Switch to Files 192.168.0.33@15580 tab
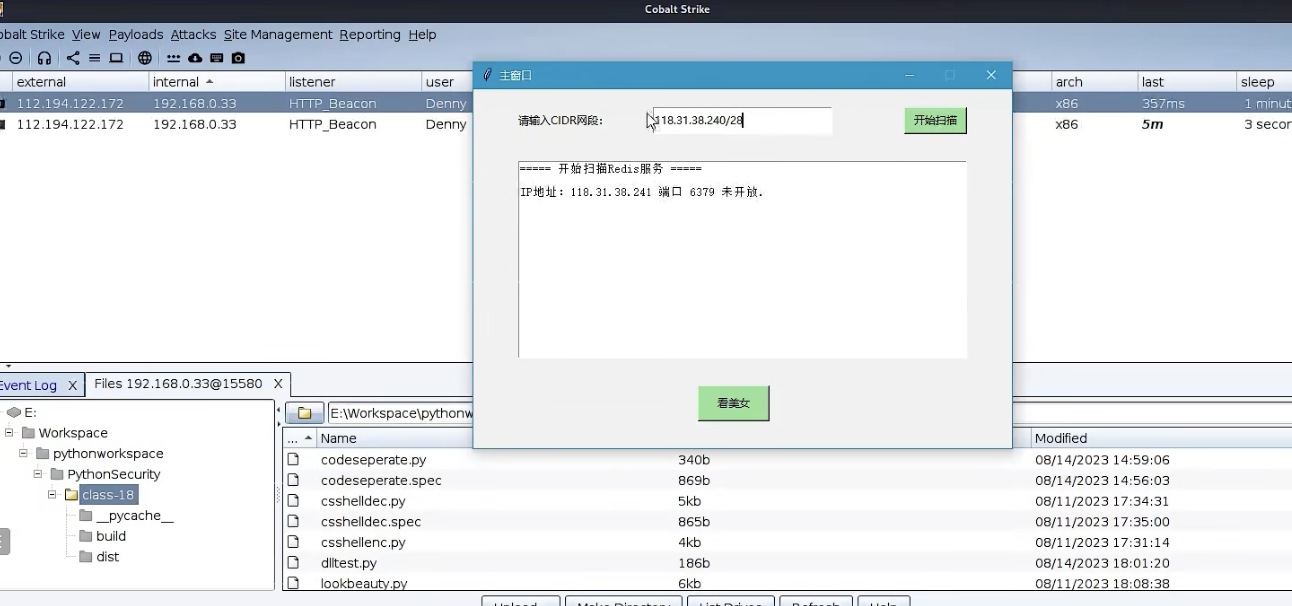The image size is (1292, 606). tap(178, 383)
